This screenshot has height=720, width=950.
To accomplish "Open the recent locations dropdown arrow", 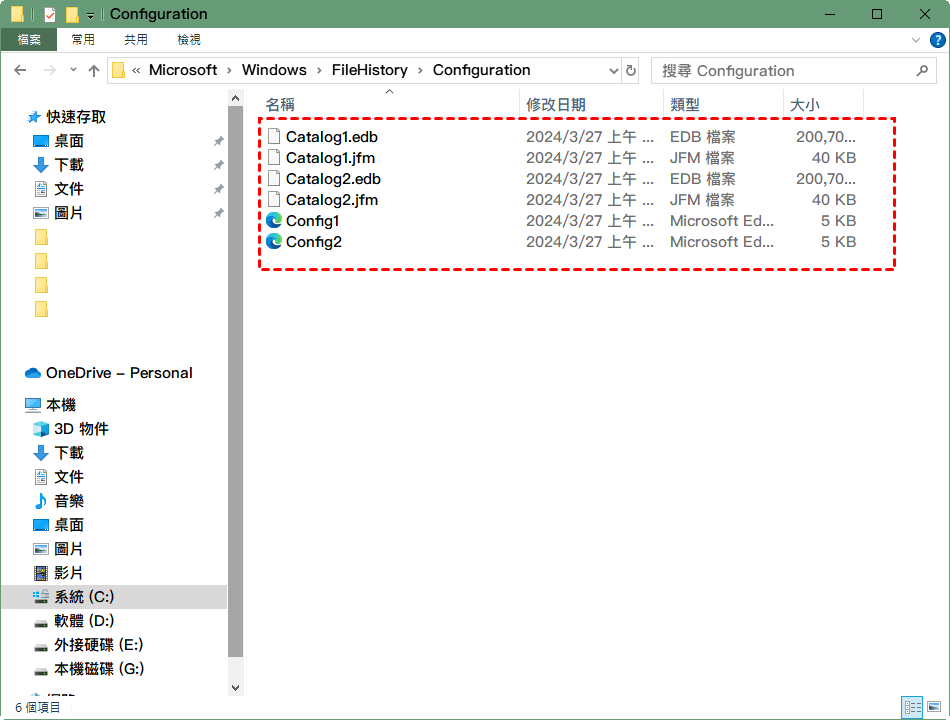I will pos(73,70).
